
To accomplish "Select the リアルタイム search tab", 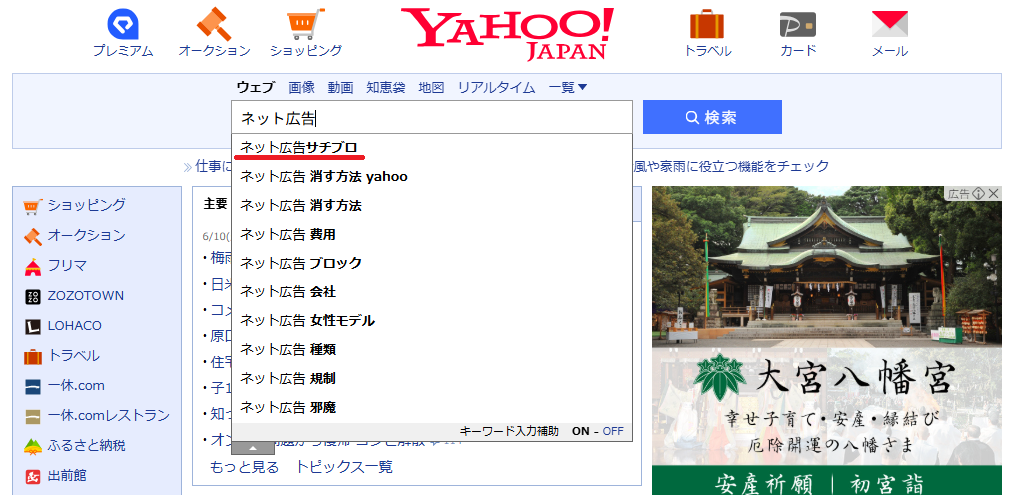I will pyautogui.click(x=496, y=87).
